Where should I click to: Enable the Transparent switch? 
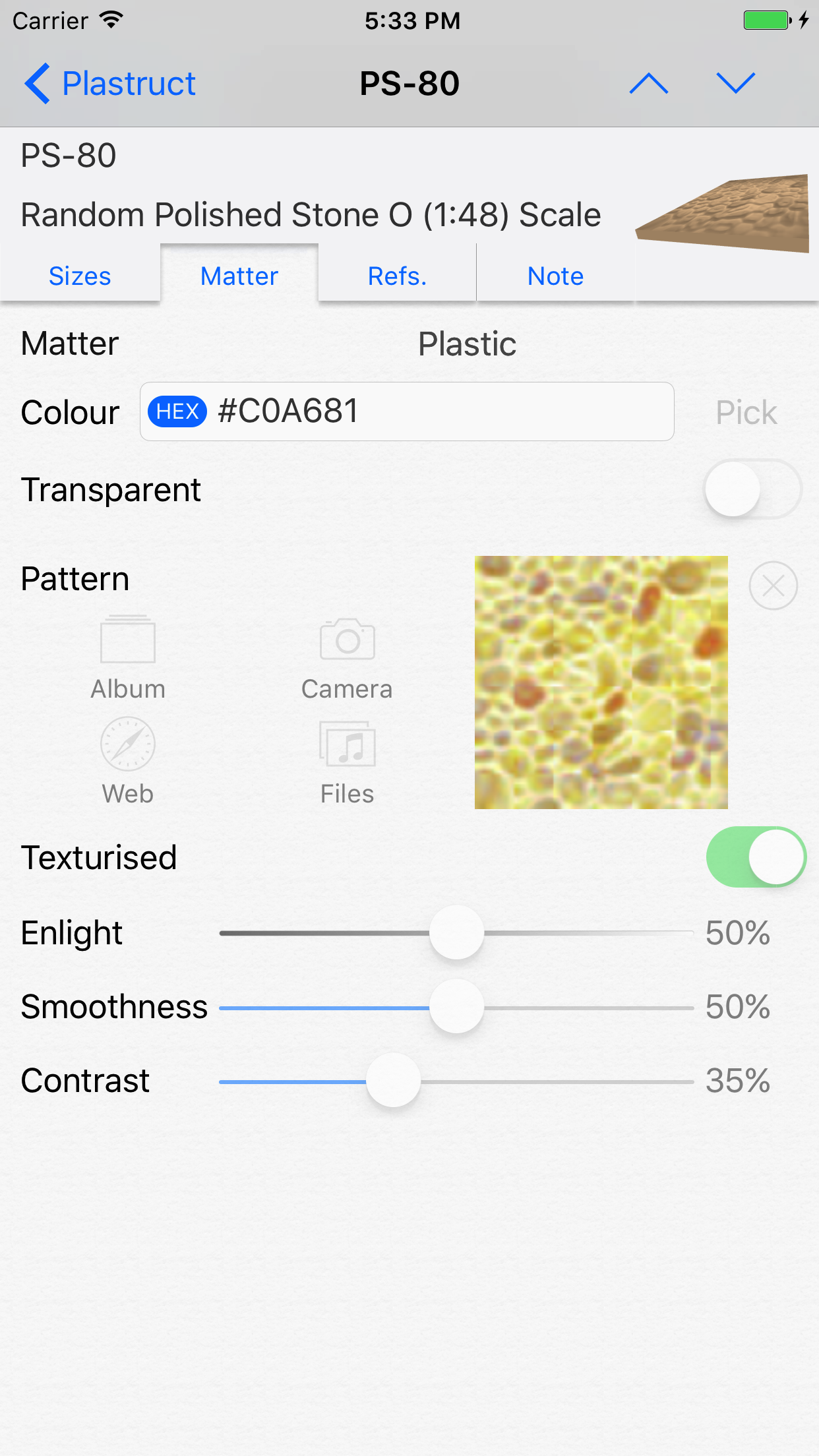[752, 489]
